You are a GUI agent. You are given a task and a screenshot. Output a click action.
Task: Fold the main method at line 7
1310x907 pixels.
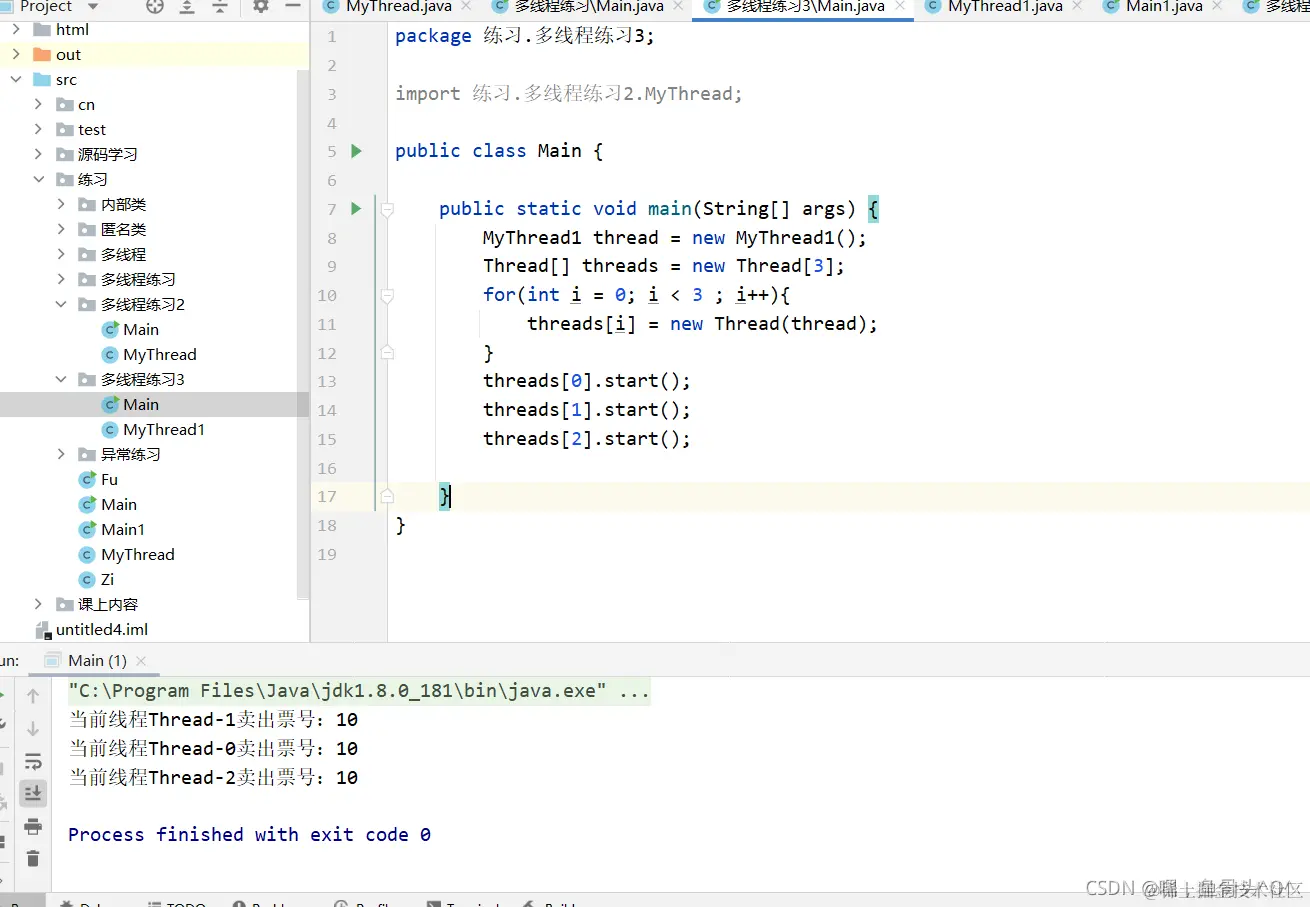(387, 209)
